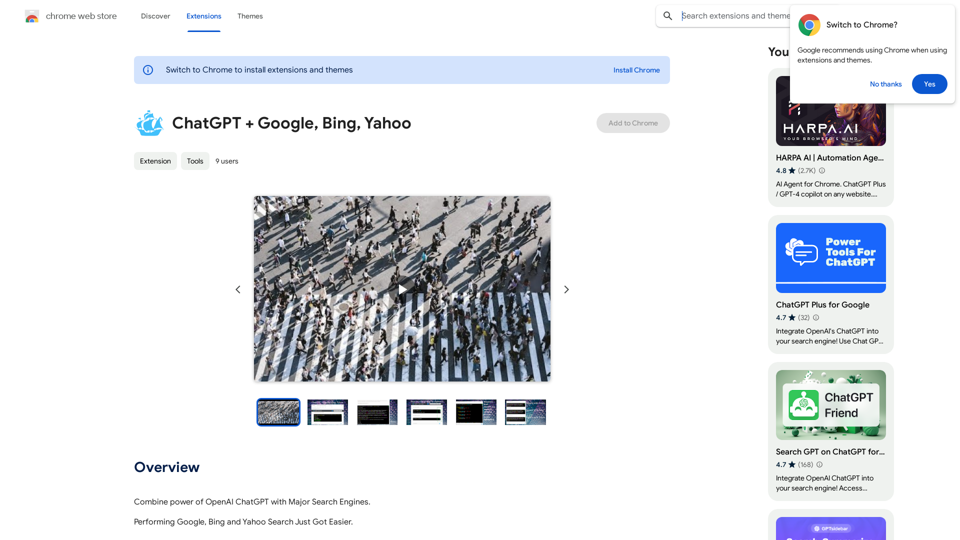Viewport: 960px width, 540px height.
Task: Select the fourth screenshot thumbnail
Action: (x=426, y=412)
